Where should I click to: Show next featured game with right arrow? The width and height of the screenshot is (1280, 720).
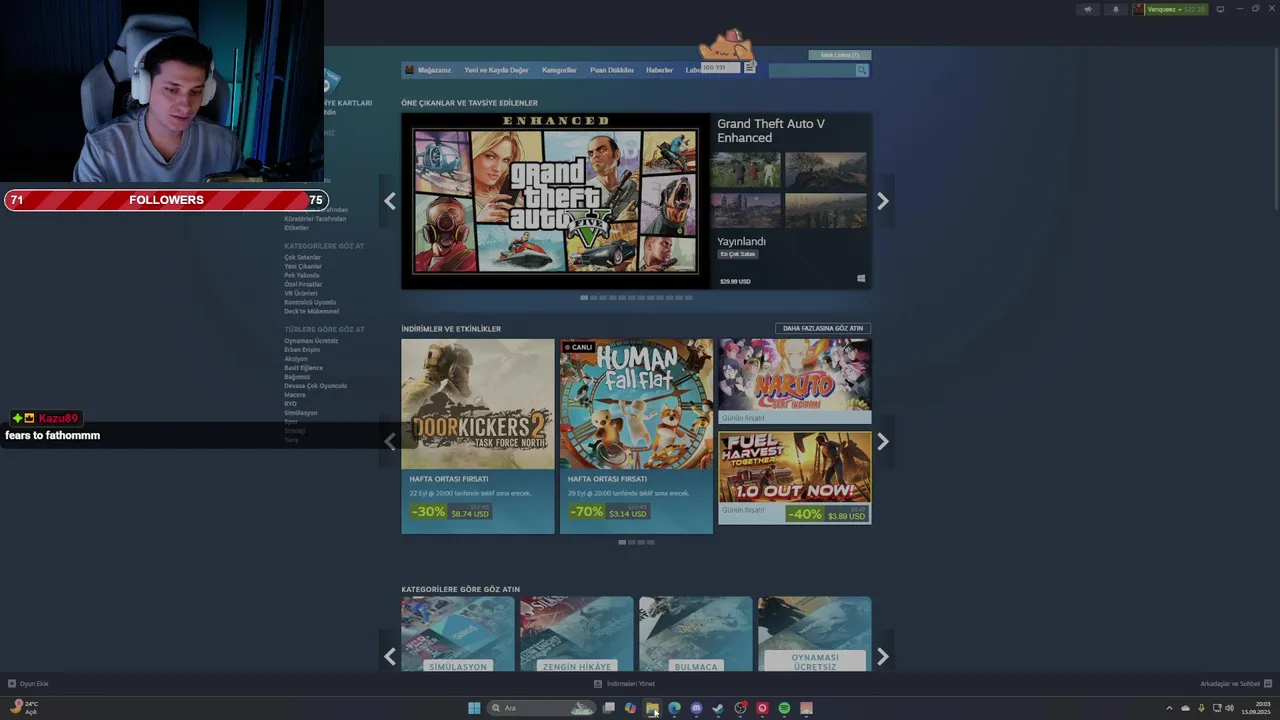pos(882,201)
